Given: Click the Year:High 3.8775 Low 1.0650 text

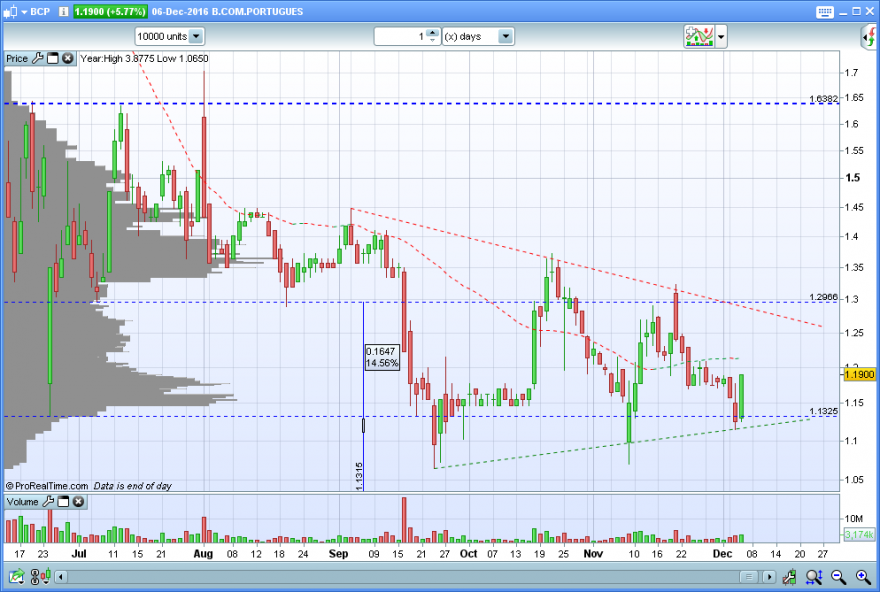Looking at the screenshot, I should [144, 58].
